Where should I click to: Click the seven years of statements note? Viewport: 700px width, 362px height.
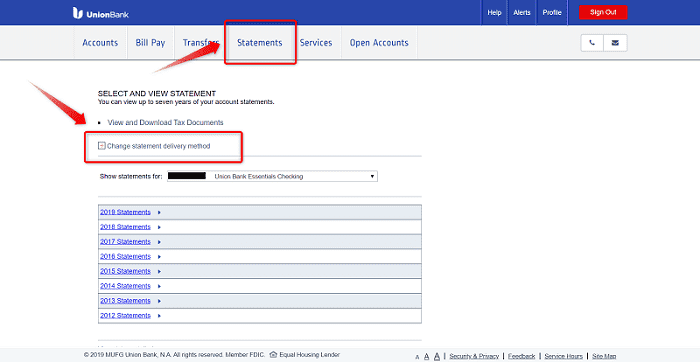pyautogui.click(x=186, y=102)
